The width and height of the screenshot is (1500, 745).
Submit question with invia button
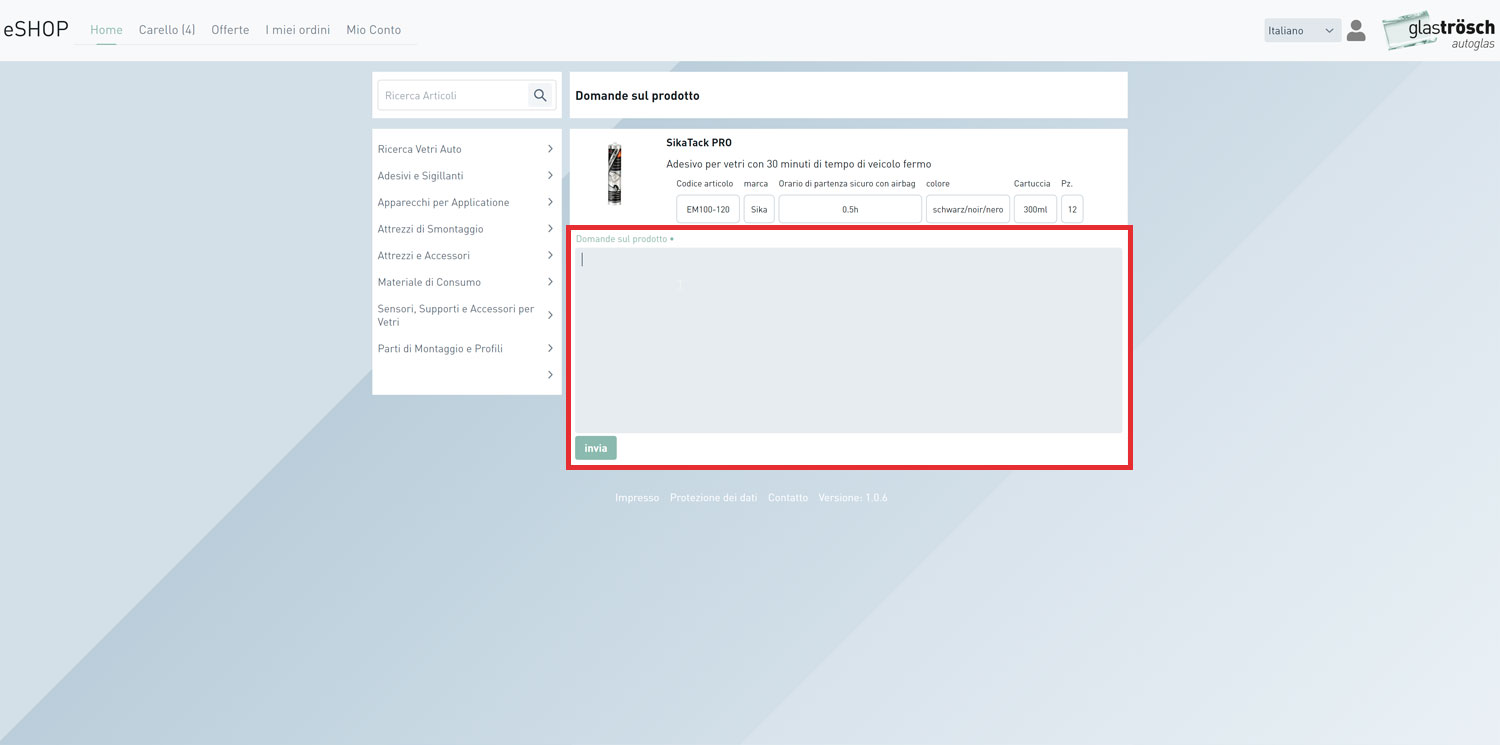point(596,448)
